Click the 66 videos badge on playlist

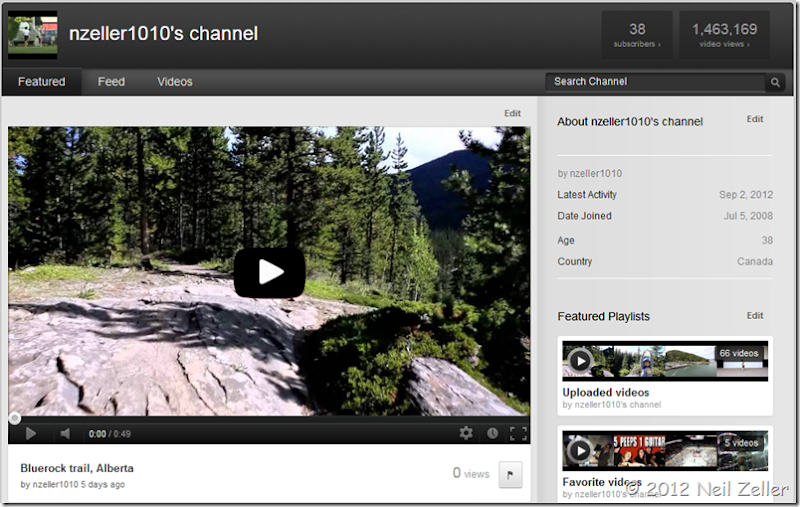[x=739, y=353]
